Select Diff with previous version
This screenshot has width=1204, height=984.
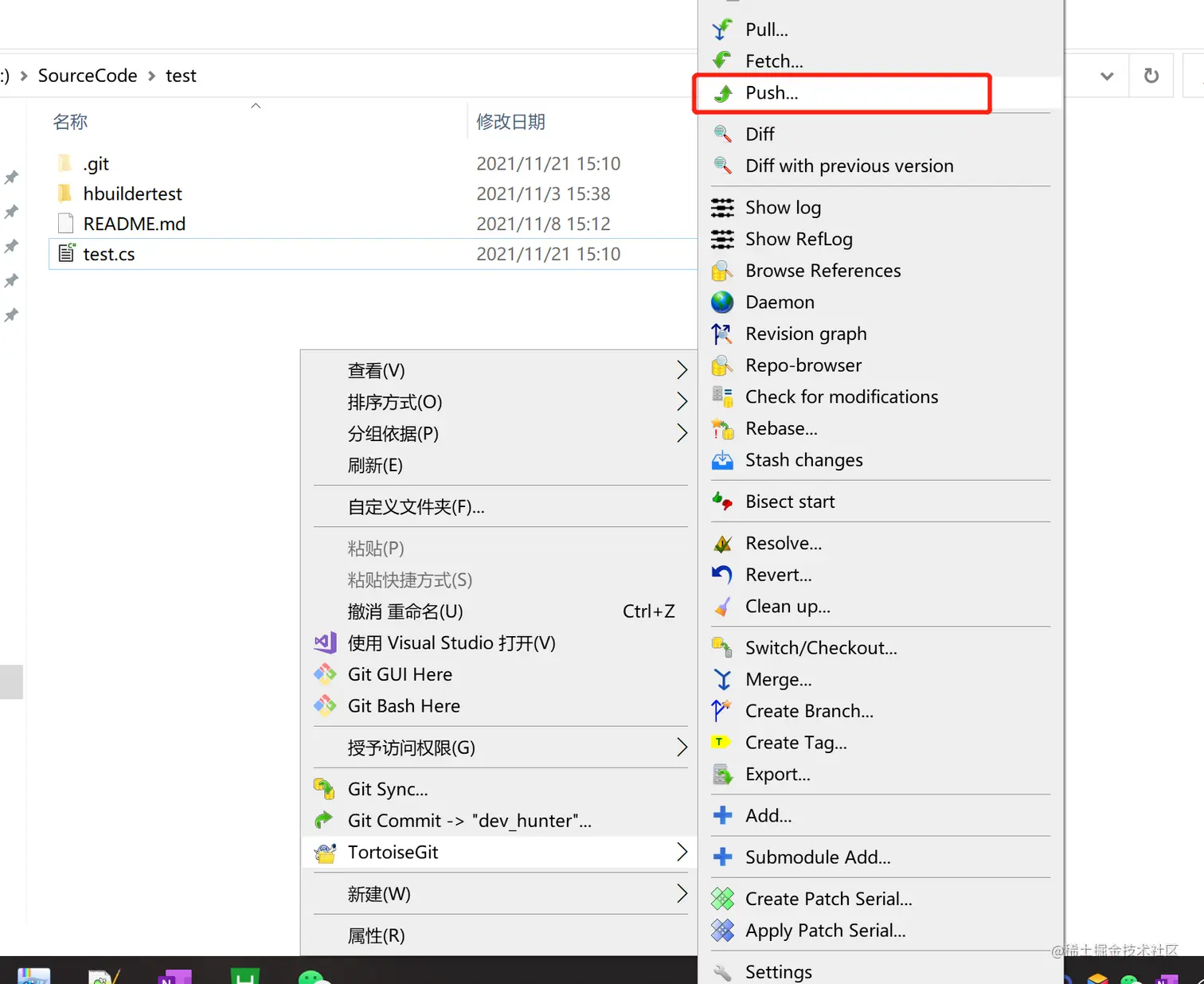coord(880,166)
